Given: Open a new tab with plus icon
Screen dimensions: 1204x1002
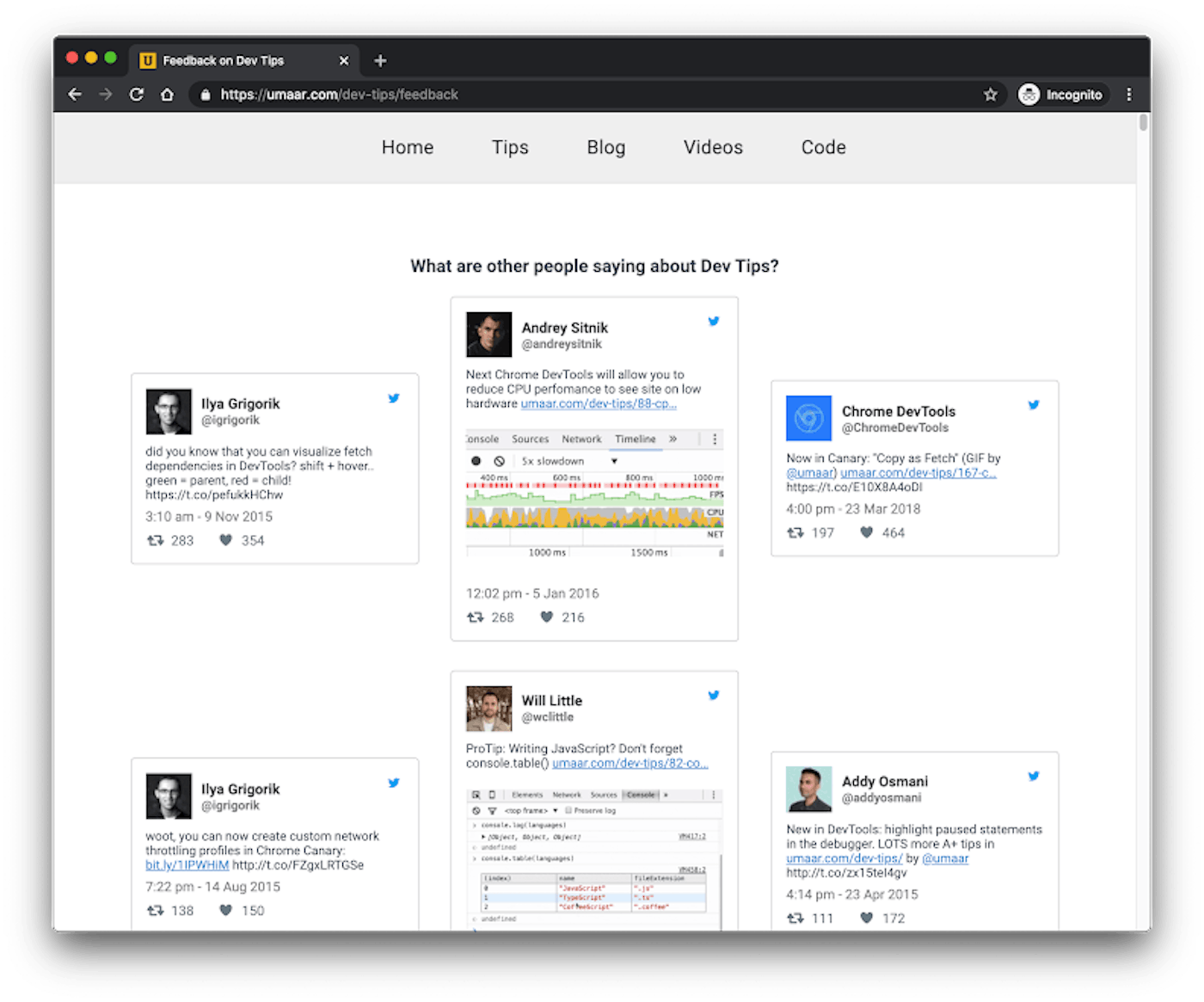Looking at the screenshot, I should point(380,60).
